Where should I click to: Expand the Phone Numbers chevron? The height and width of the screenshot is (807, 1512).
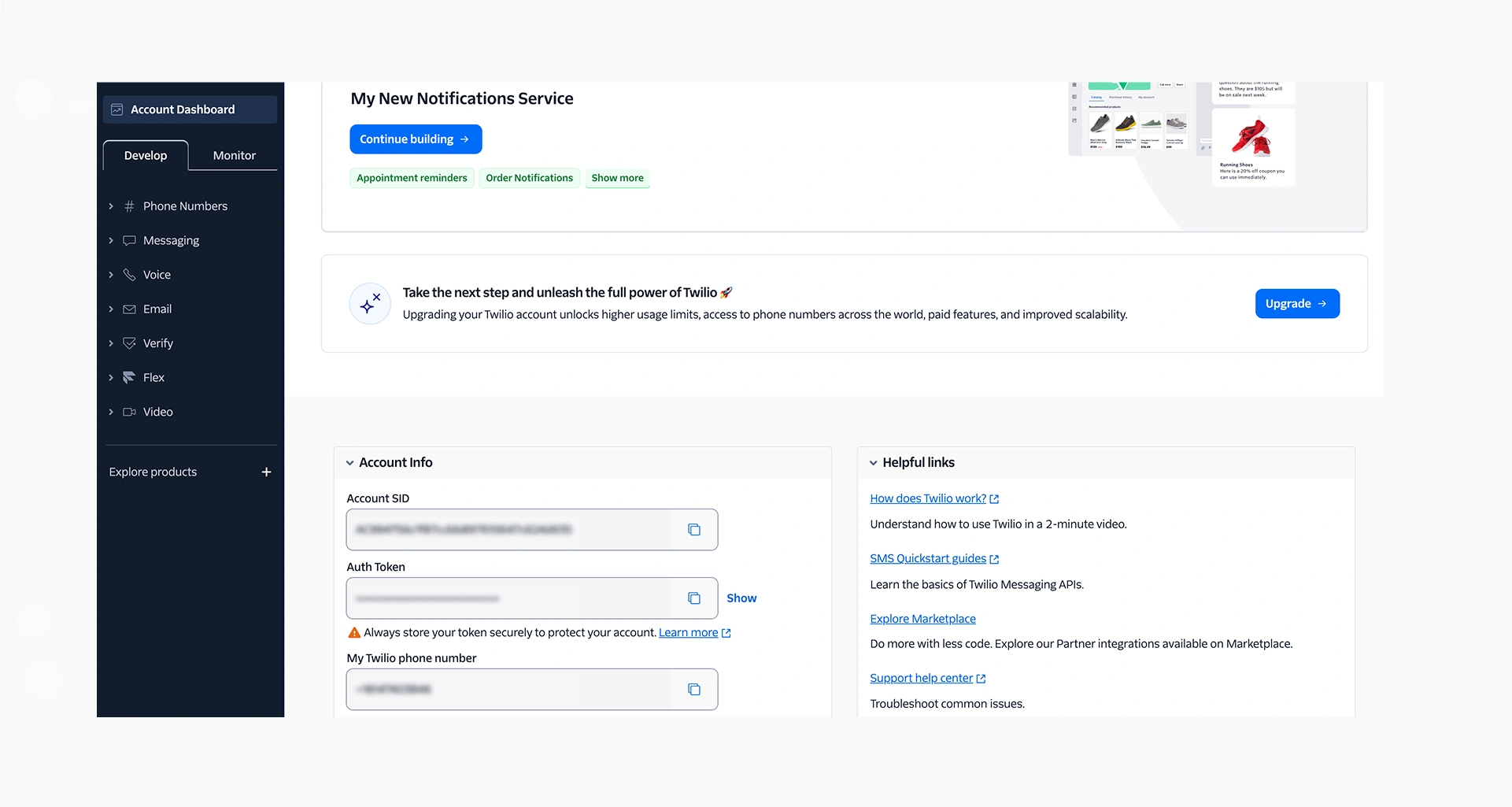coord(111,206)
